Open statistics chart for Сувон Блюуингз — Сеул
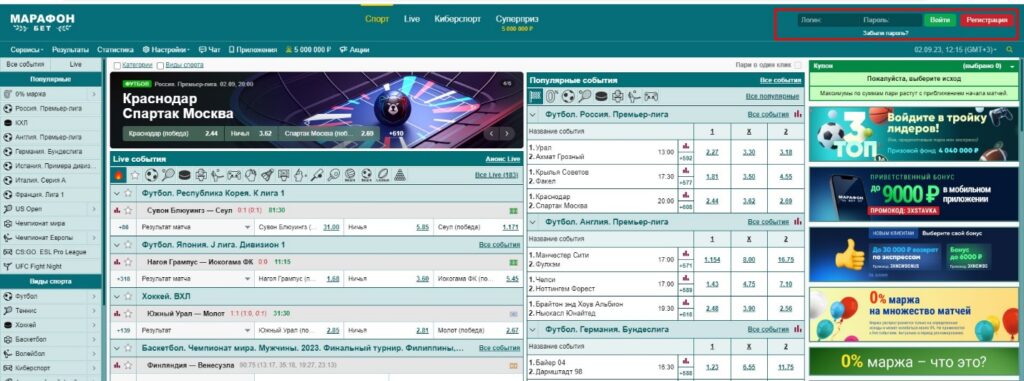 coord(117,210)
